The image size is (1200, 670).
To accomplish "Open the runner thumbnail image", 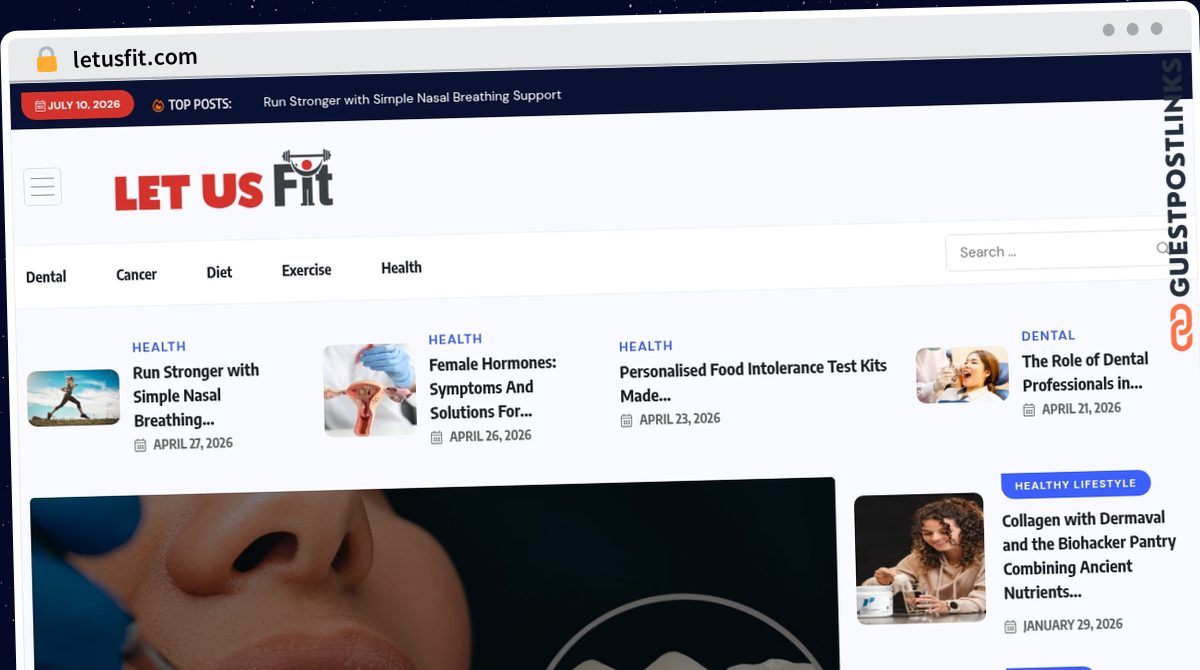I will (74, 397).
